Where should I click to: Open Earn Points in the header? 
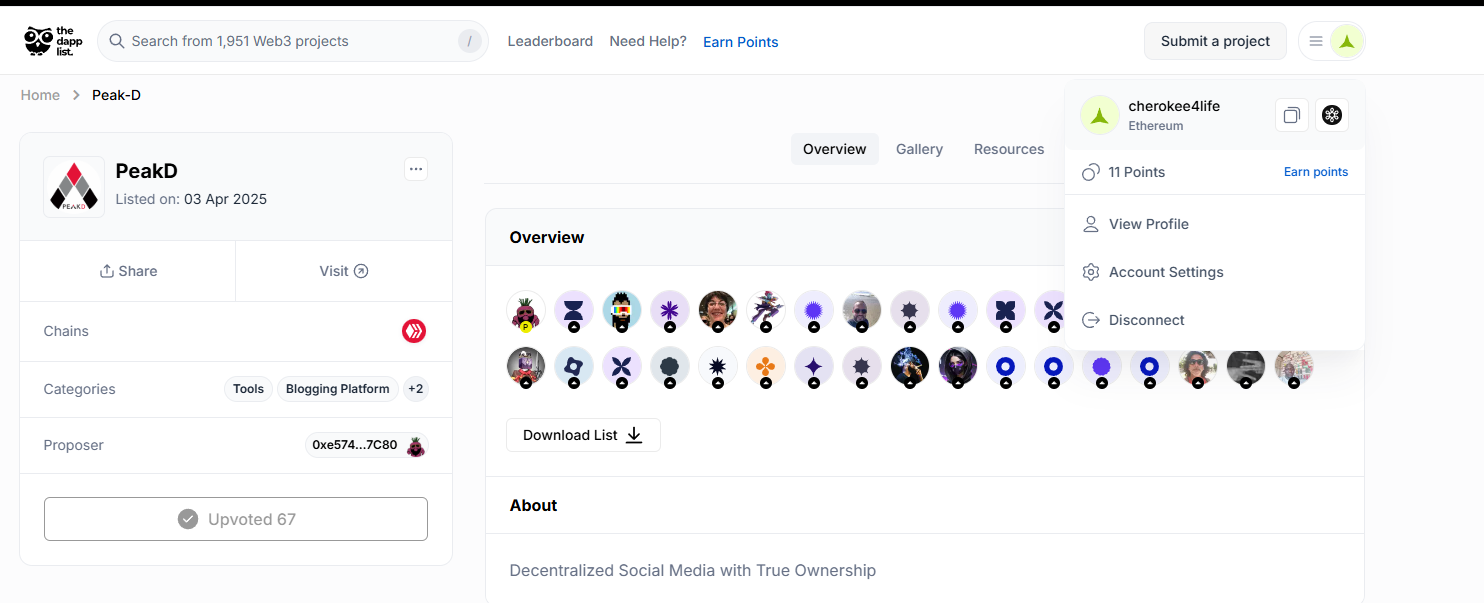click(741, 42)
